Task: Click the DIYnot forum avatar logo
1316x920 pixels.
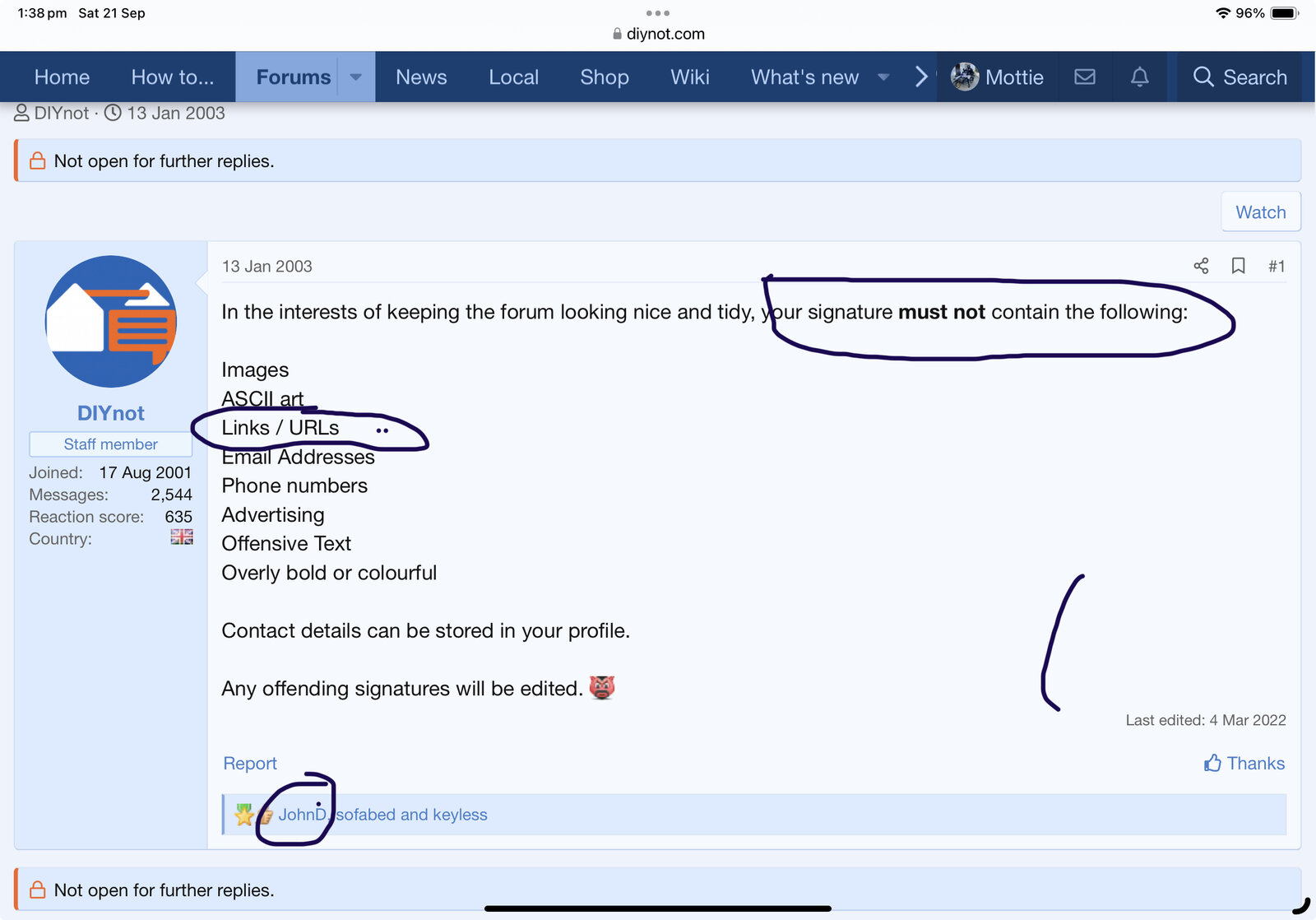Action: [111, 322]
